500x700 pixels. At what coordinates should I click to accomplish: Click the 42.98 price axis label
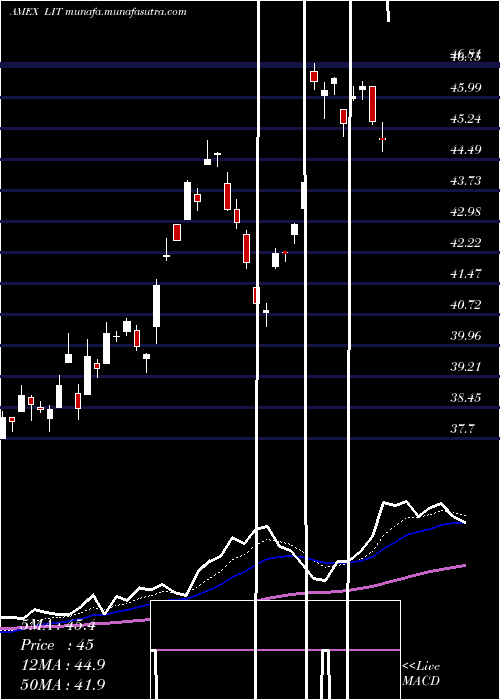466,212
